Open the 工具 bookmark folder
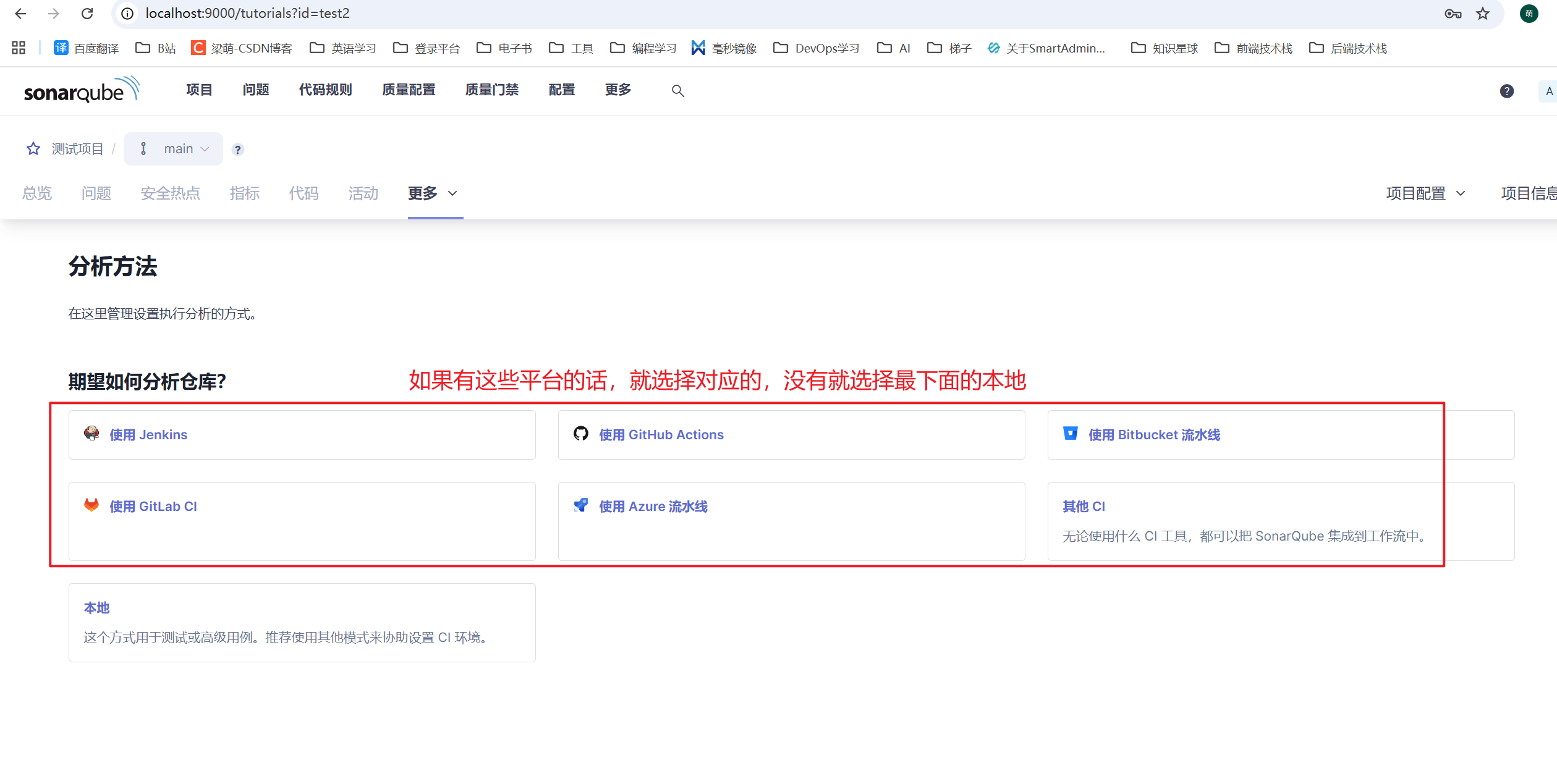The height and width of the screenshot is (784, 1557). (571, 48)
